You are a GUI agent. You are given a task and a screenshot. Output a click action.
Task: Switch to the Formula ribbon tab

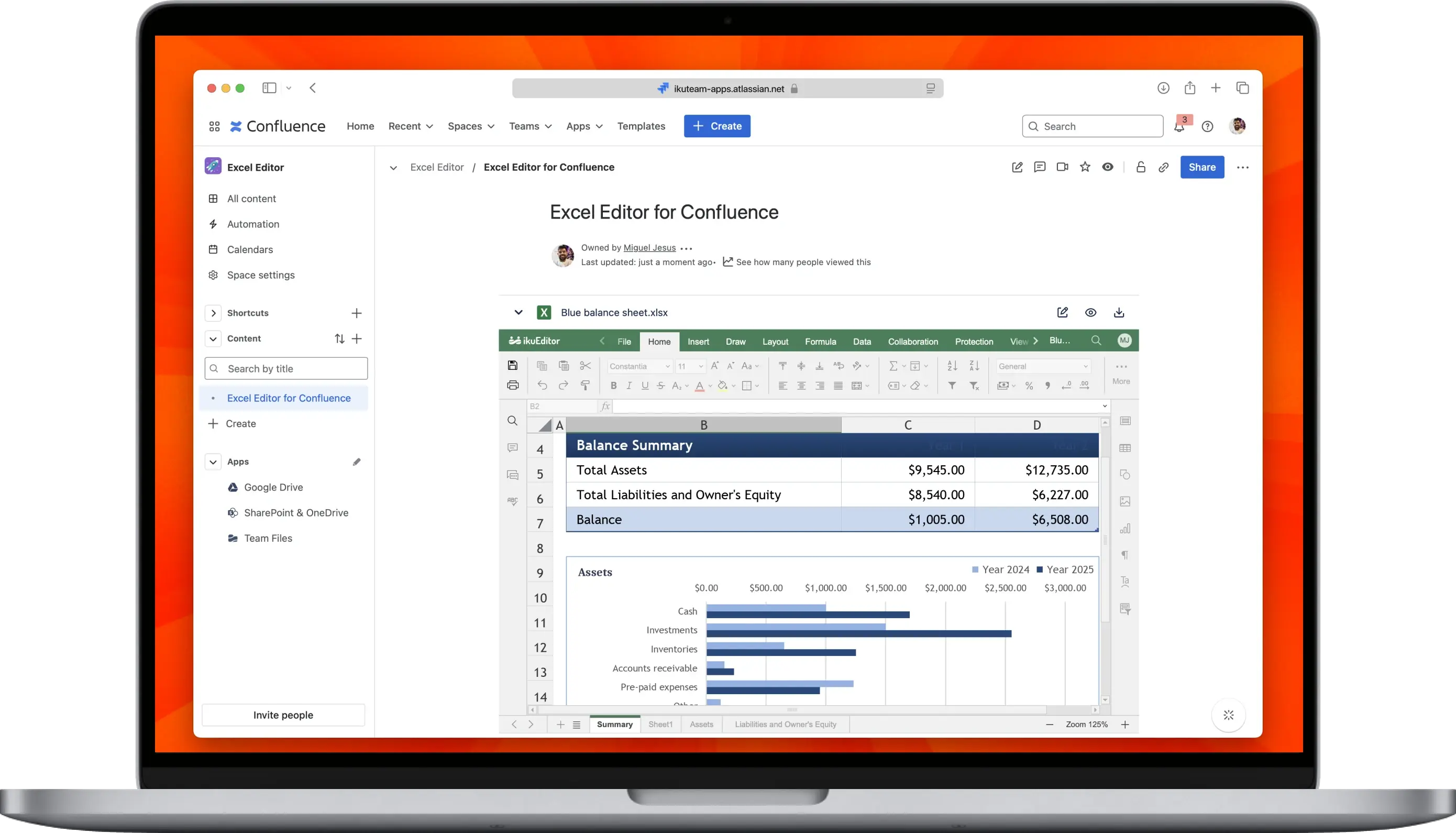pos(820,342)
